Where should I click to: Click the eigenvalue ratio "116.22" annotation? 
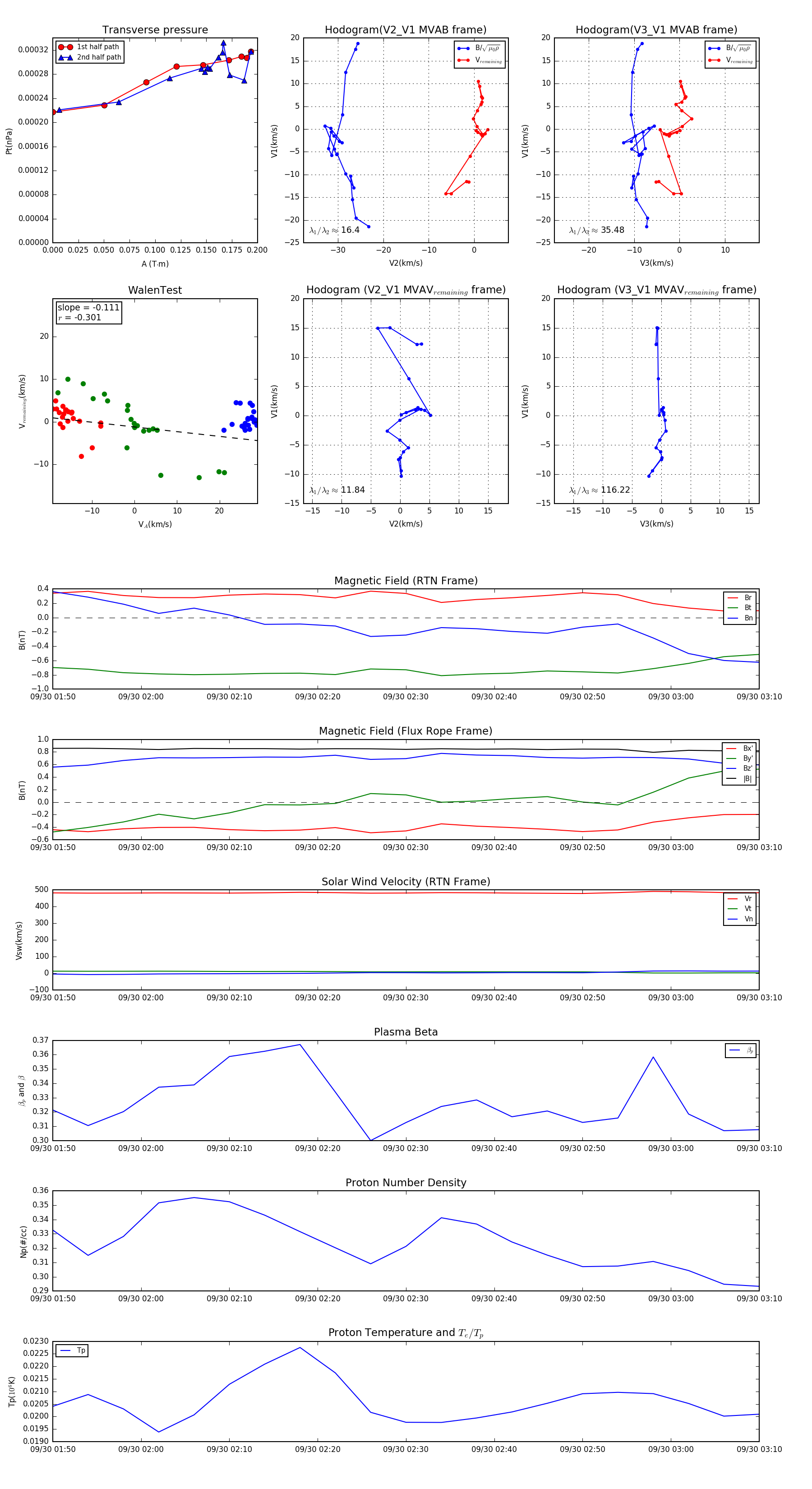pos(600,490)
